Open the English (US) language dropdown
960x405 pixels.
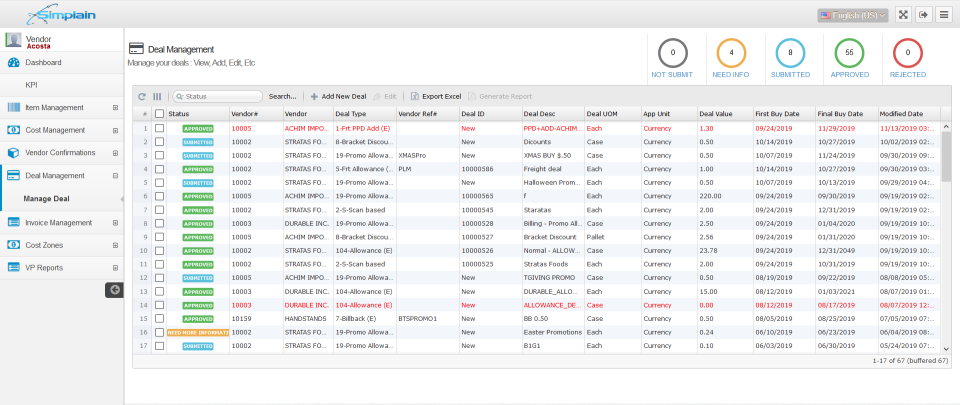853,15
